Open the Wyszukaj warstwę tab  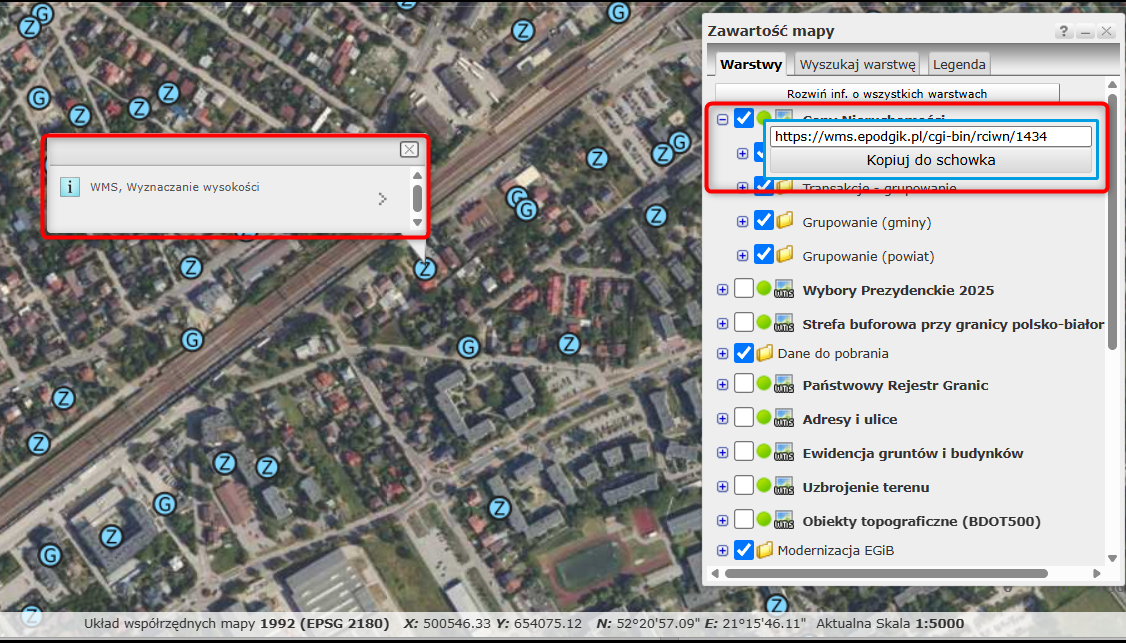click(x=857, y=64)
